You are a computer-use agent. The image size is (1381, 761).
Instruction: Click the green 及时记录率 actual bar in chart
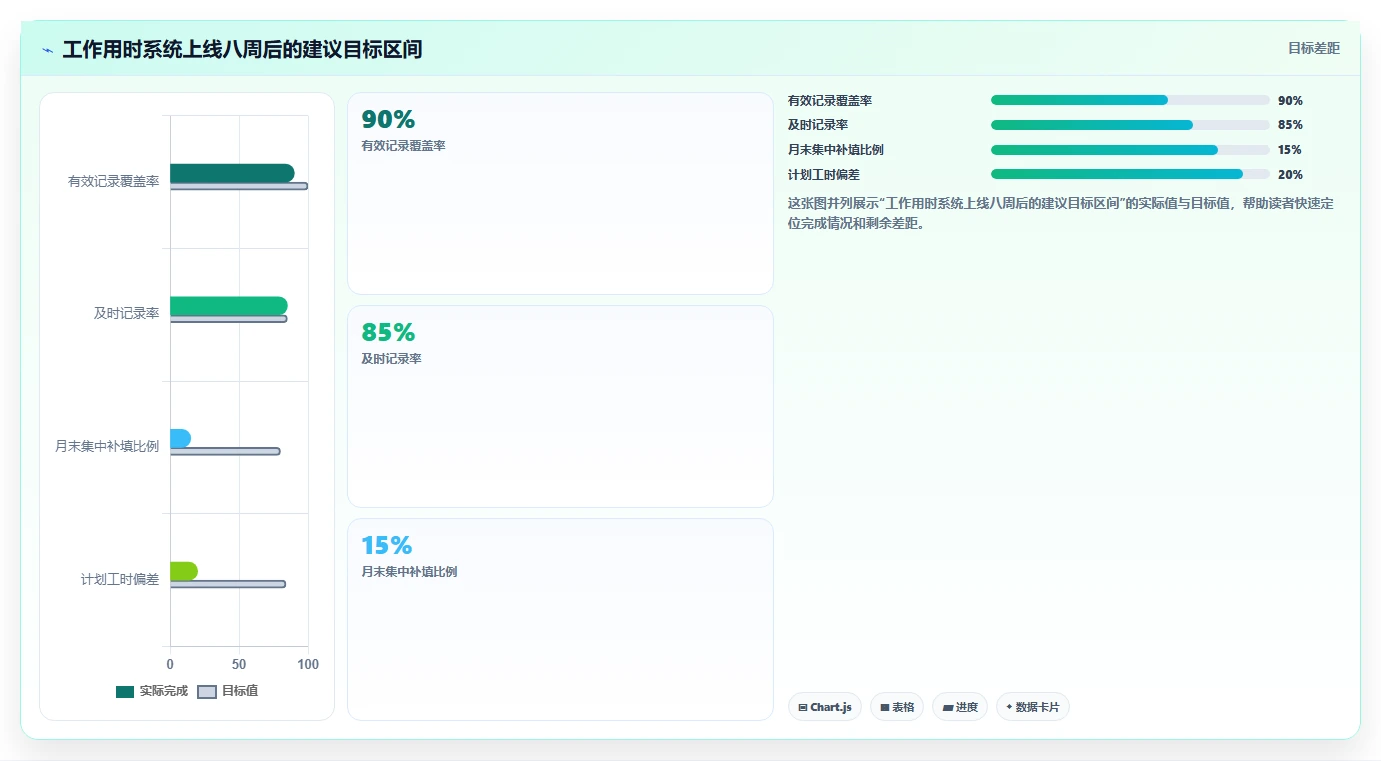[229, 306]
